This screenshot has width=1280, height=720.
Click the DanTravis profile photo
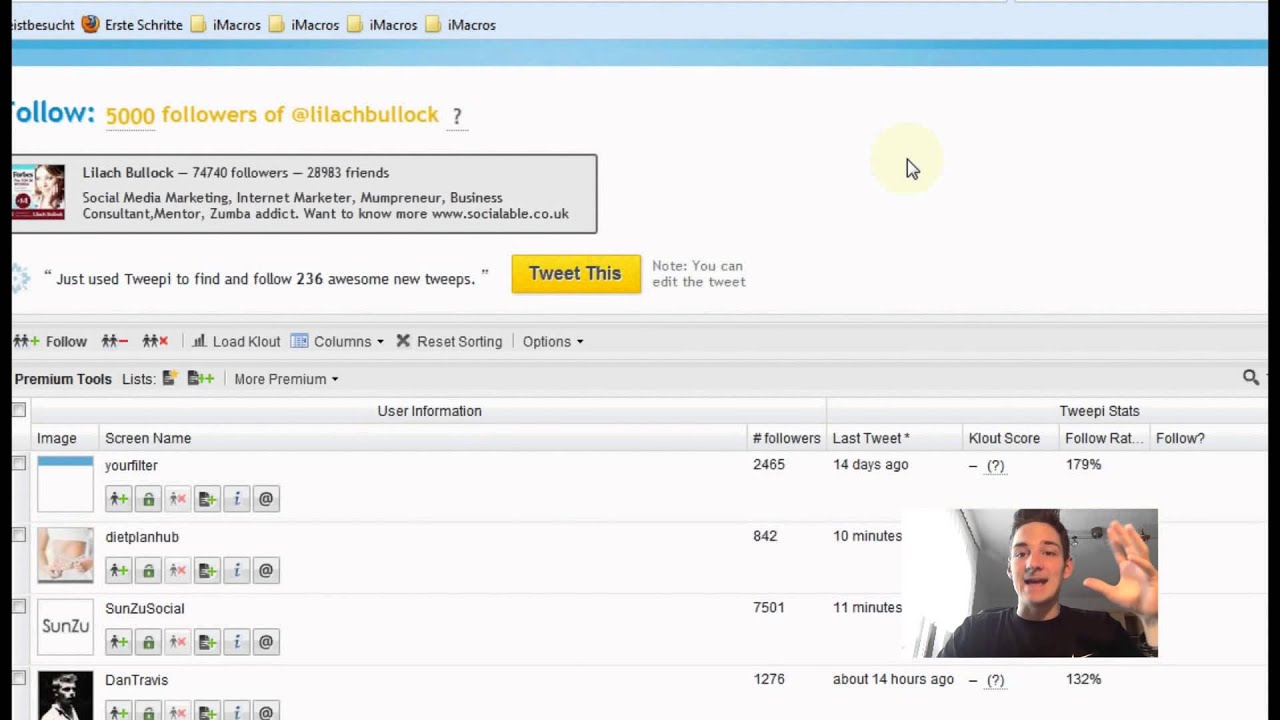pyautogui.click(x=65, y=695)
